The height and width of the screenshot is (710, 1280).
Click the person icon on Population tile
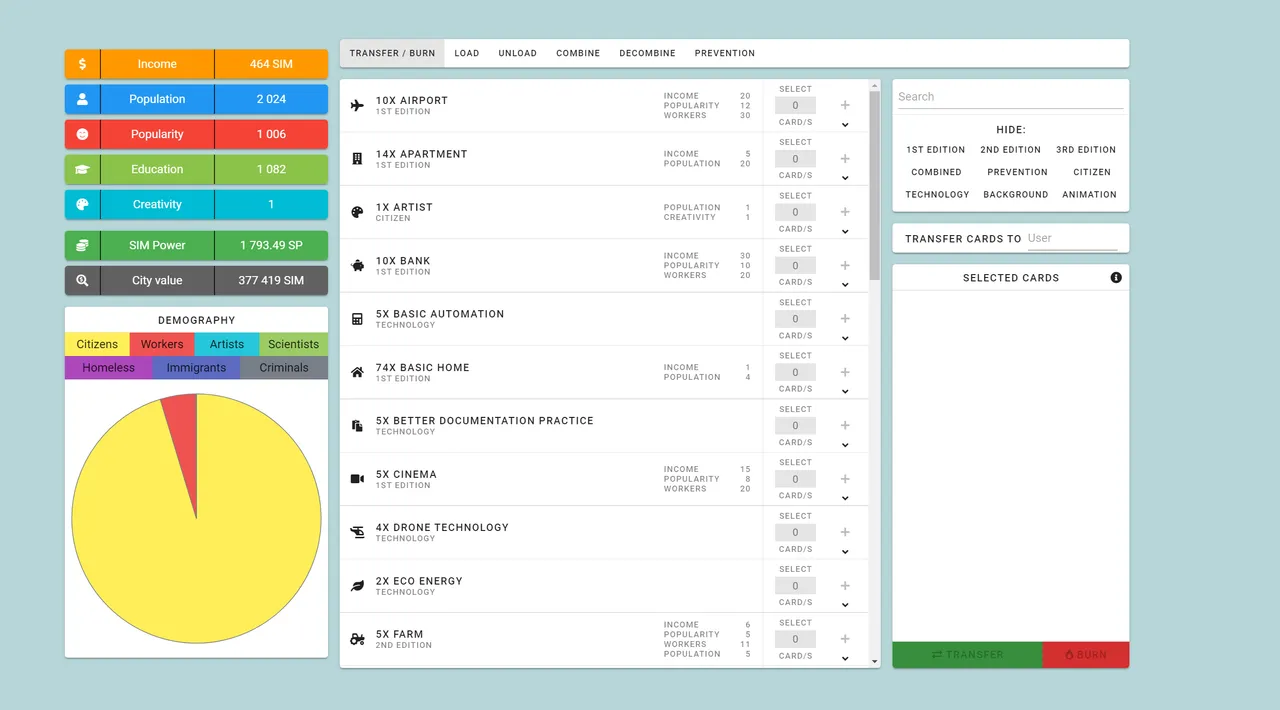(x=82, y=99)
